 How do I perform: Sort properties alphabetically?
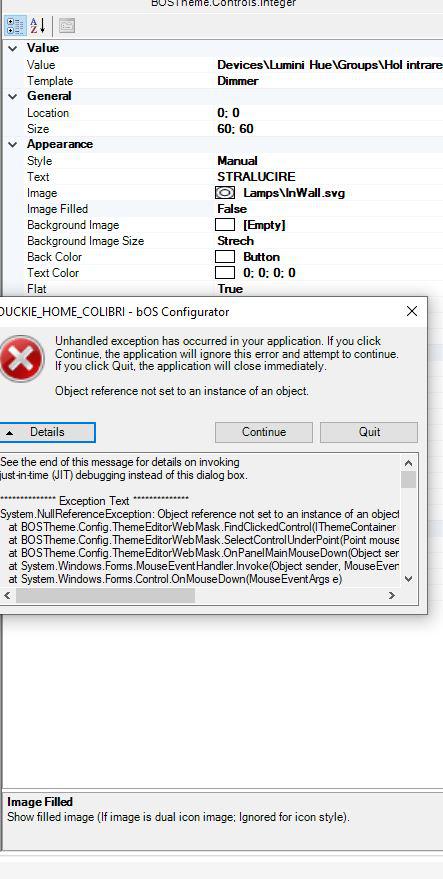37,26
